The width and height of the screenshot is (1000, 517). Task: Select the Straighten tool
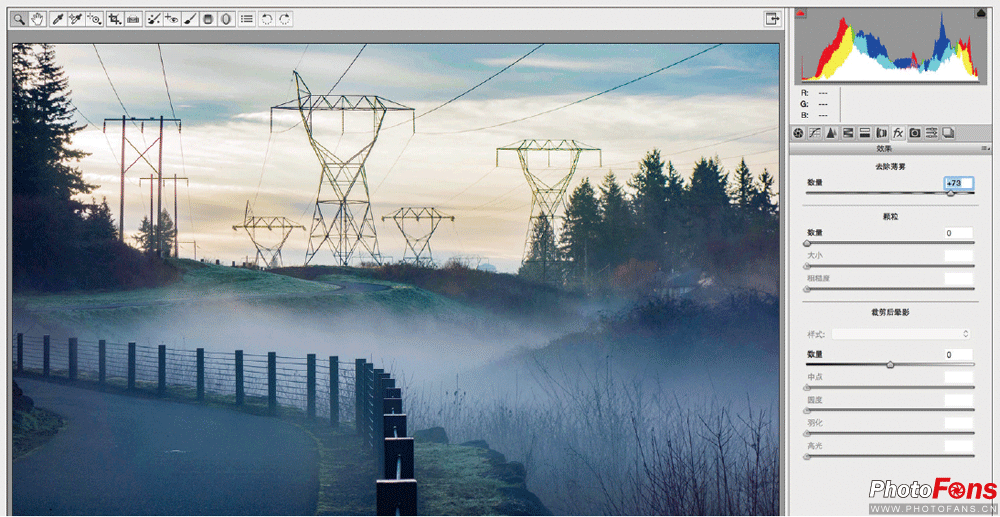(x=133, y=19)
